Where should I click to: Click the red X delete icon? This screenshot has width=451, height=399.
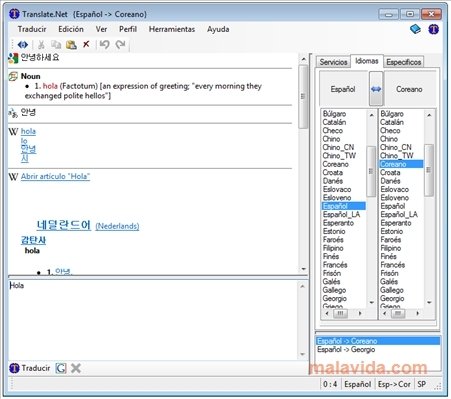pos(86,44)
